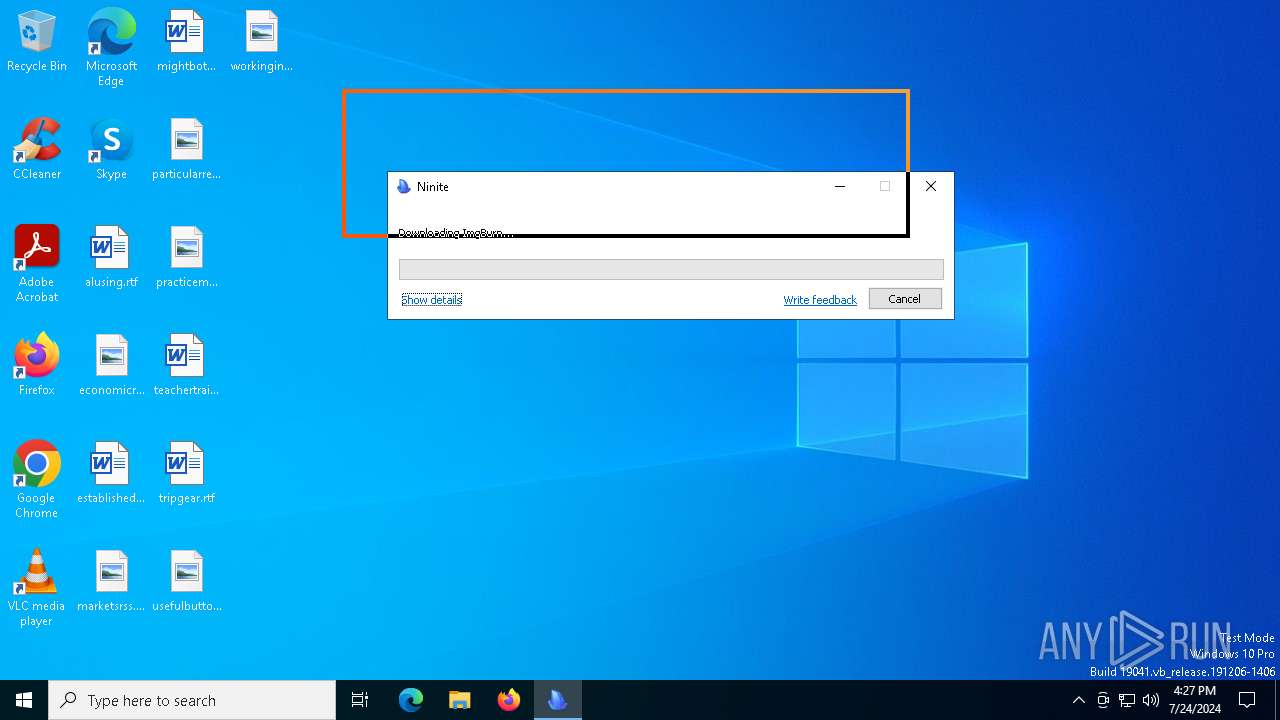Select the economicr file icon
The height and width of the screenshot is (720, 1280).
[111, 365]
